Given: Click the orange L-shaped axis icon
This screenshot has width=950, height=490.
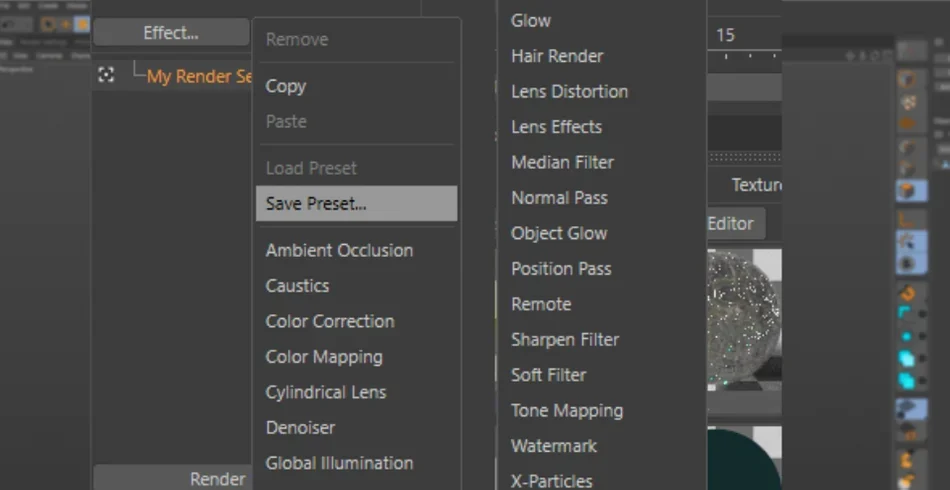Looking at the screenshot, I should click(908, 221).
